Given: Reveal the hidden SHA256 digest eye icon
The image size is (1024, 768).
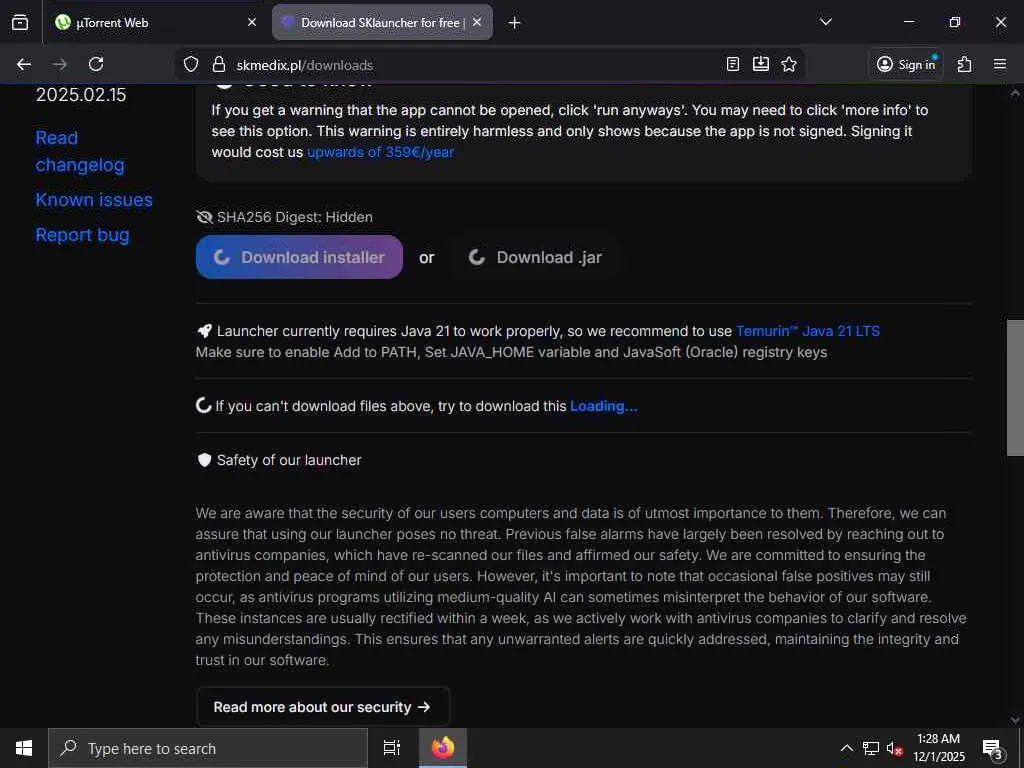Looking at the screenshot, I should (204, 217).
